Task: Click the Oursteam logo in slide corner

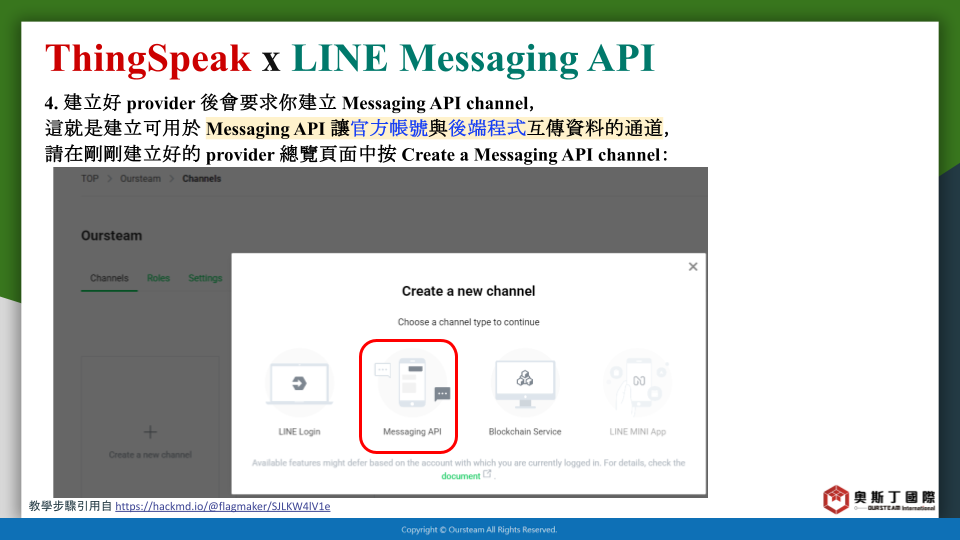Action: [879, 499]
